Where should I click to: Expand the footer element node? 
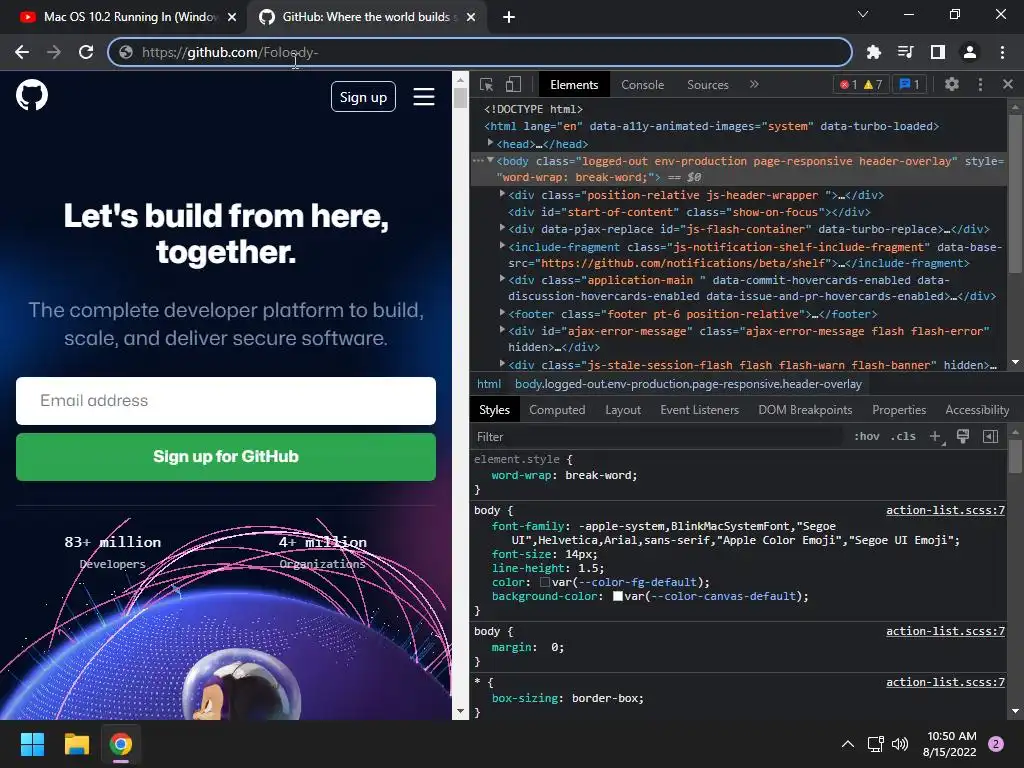click(502, 313)
